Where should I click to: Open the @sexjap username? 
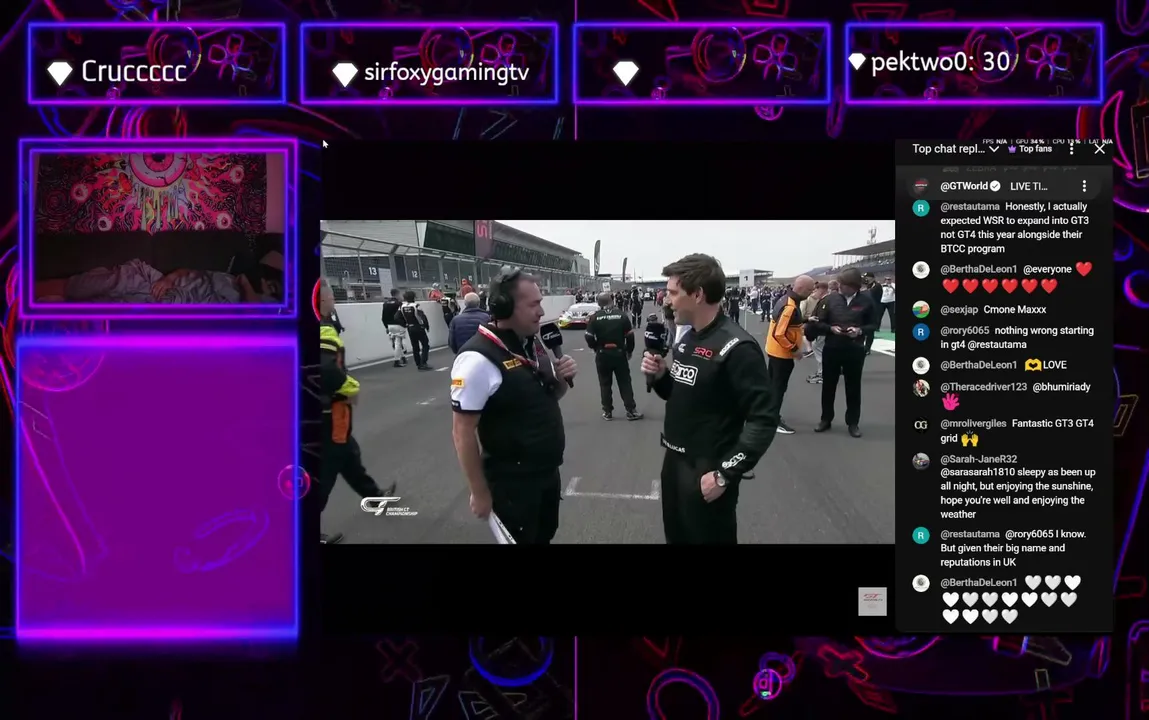coord(958,309)
